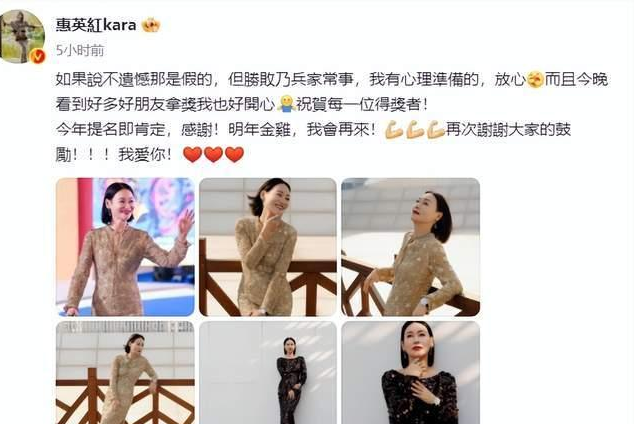The width and height of the screenshot is (634, 424).
Task: Open the fifth photo, full-length black dress
Action: [268, 372]
